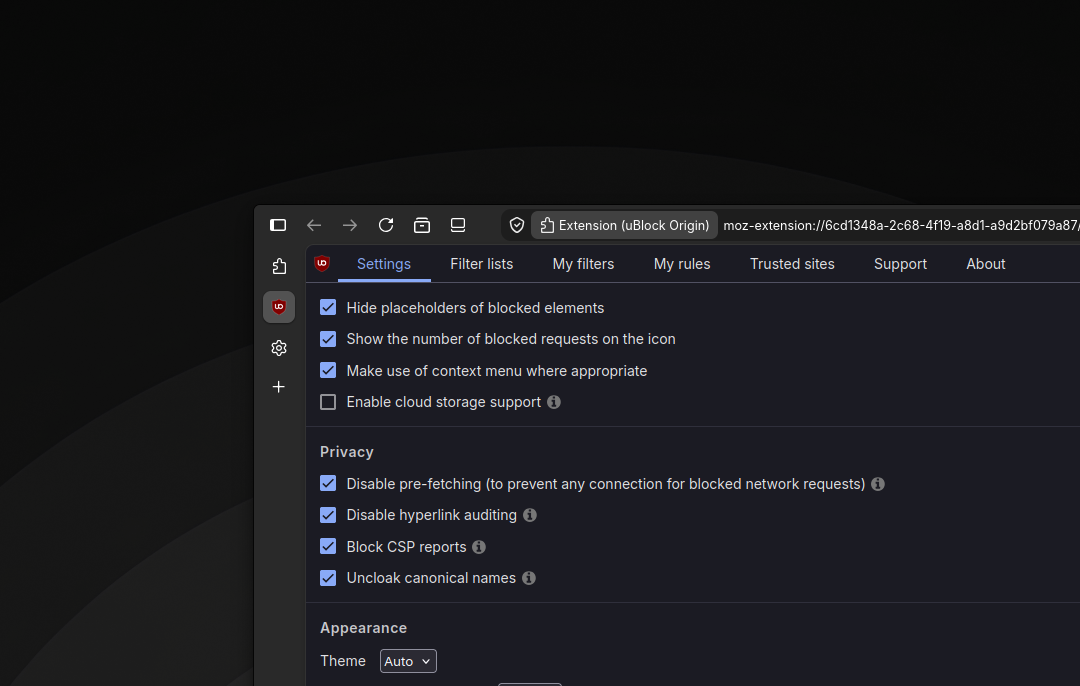Uncheck Hide placeholders of blocked elements

[328, 307]
